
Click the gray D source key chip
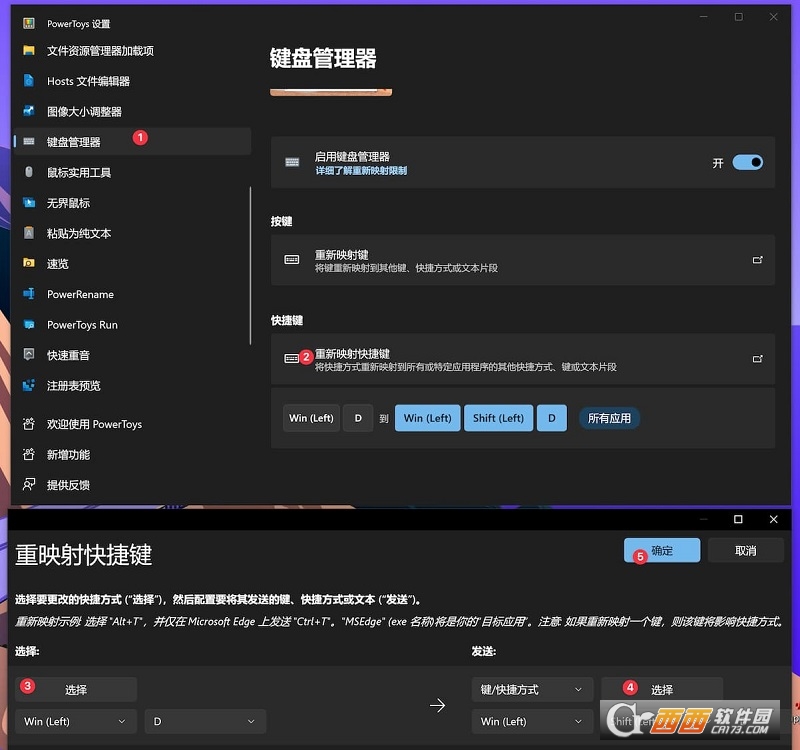(358, 418)
